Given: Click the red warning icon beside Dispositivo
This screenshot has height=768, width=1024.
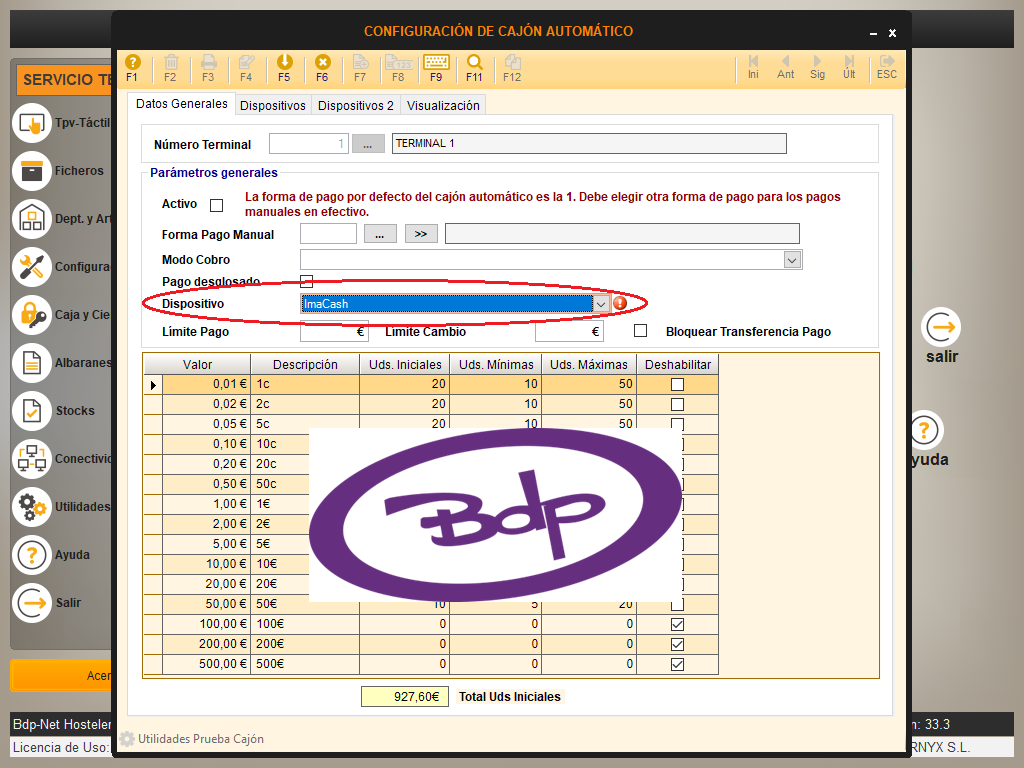Looking at the screenshot, I should click(620, 303).
